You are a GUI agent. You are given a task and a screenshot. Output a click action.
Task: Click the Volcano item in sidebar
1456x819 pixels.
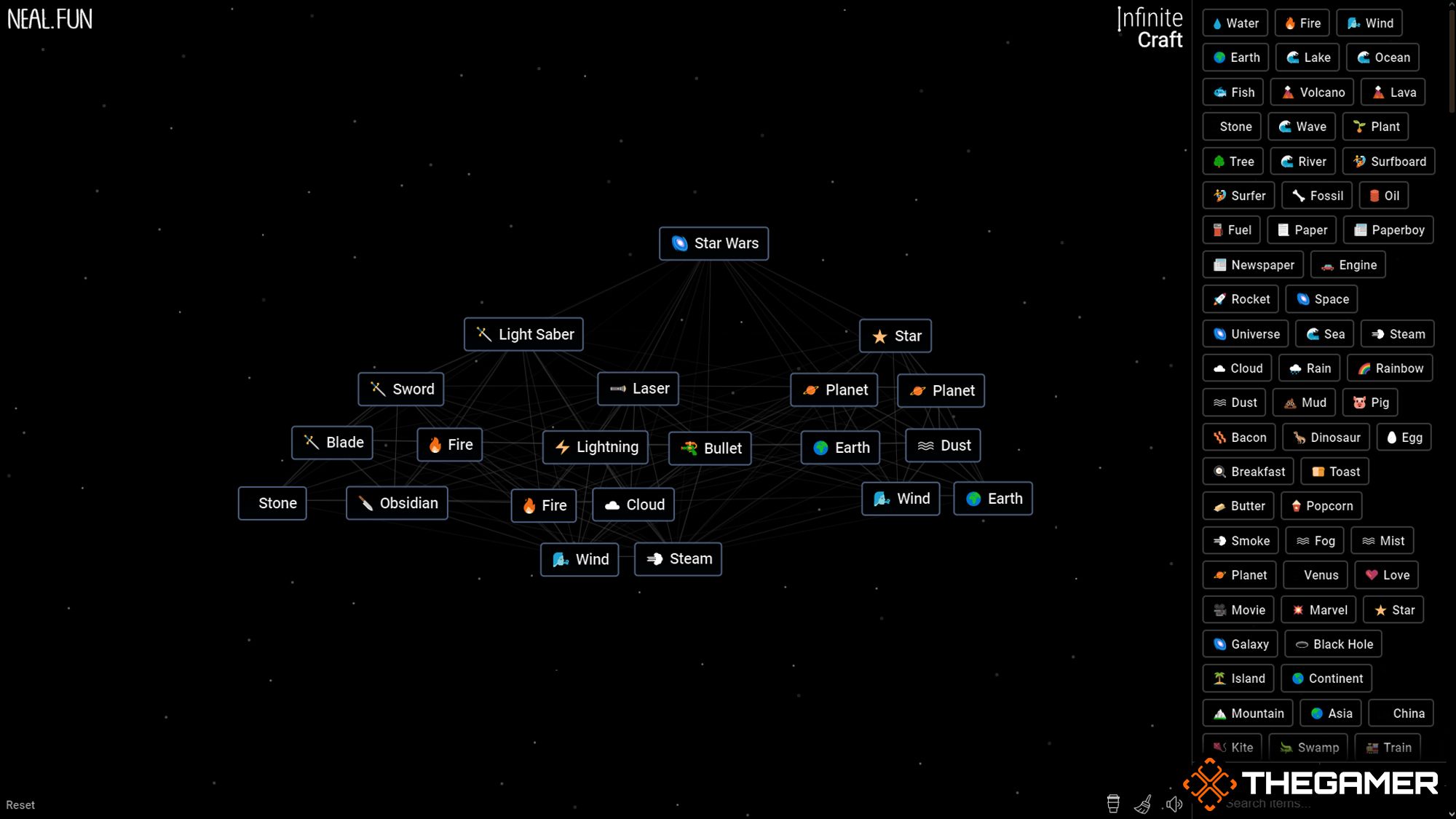[1312, 92]
